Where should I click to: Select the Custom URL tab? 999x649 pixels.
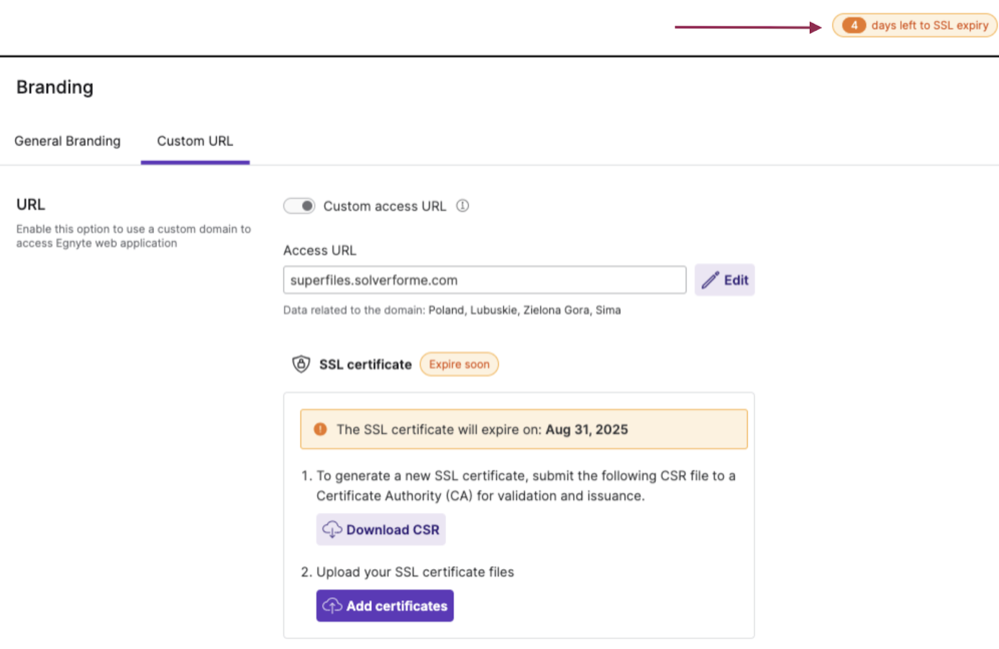(x=194, y=141)
